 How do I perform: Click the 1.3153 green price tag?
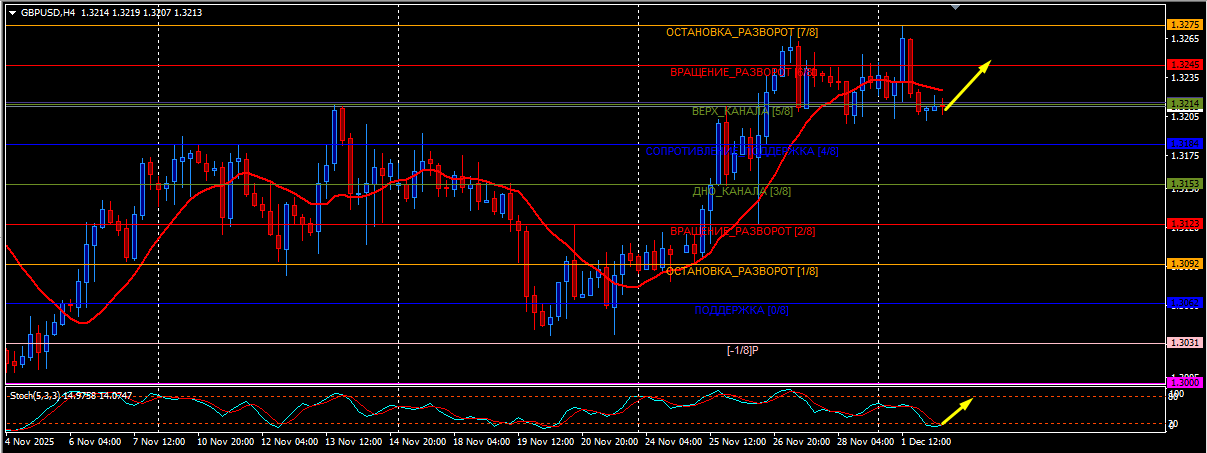coord(1184,183)
